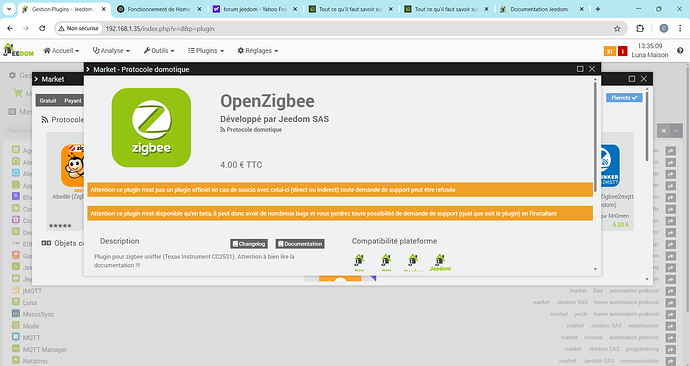690x366 pixels.
Task: Expand the Outils menu
Action: tap(159, 51)
